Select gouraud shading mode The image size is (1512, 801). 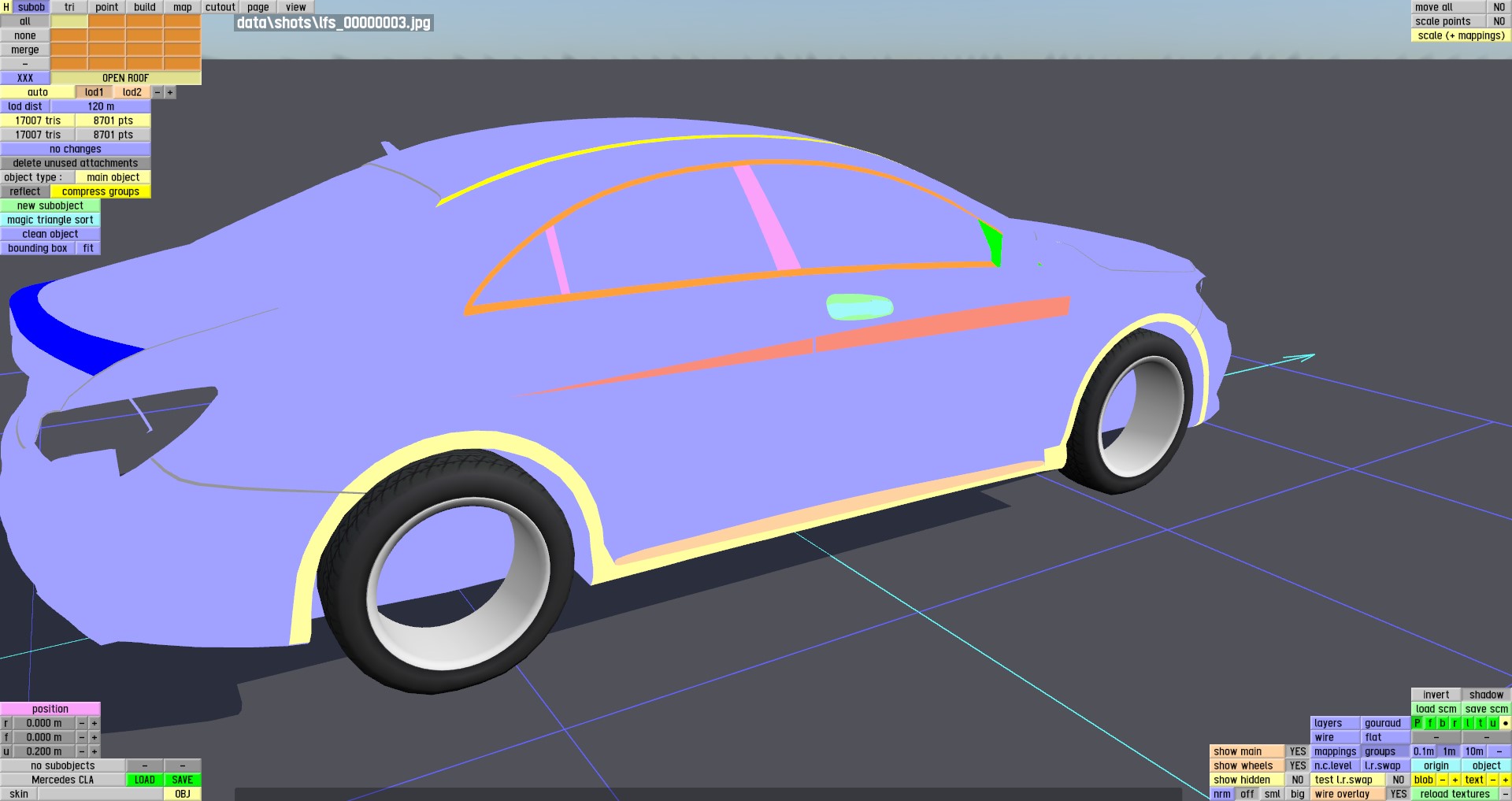coord(1386,723)
